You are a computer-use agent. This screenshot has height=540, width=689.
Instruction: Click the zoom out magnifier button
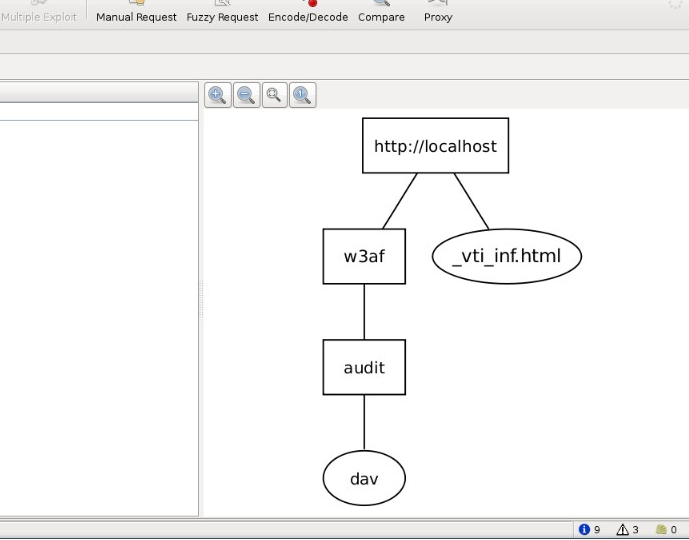coord(246,95)
